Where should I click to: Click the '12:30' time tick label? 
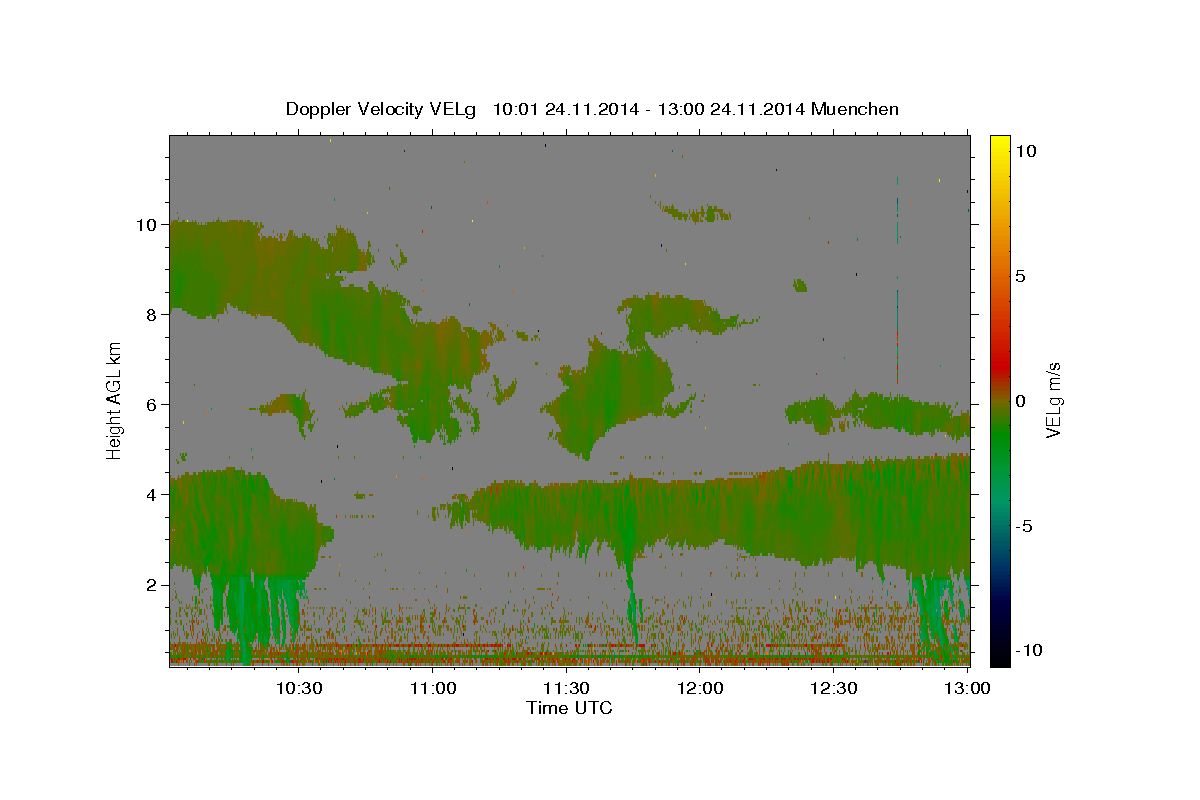click(x=833, y=688)
